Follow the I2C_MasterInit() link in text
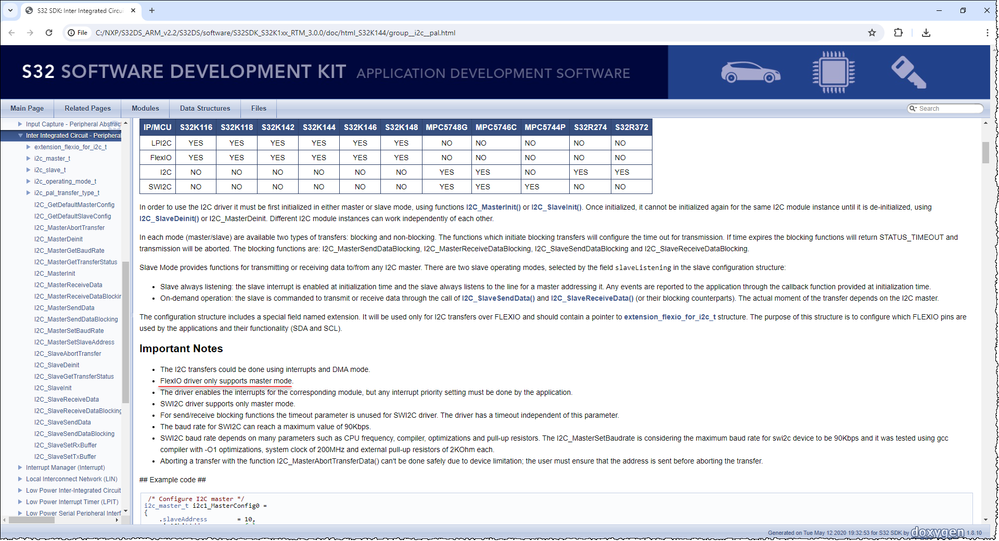 (x=493, y=208)
